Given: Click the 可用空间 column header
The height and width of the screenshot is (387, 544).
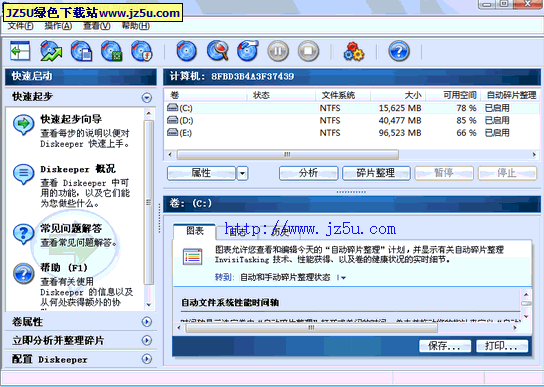Looking at the screenshot, I should 453,95.
